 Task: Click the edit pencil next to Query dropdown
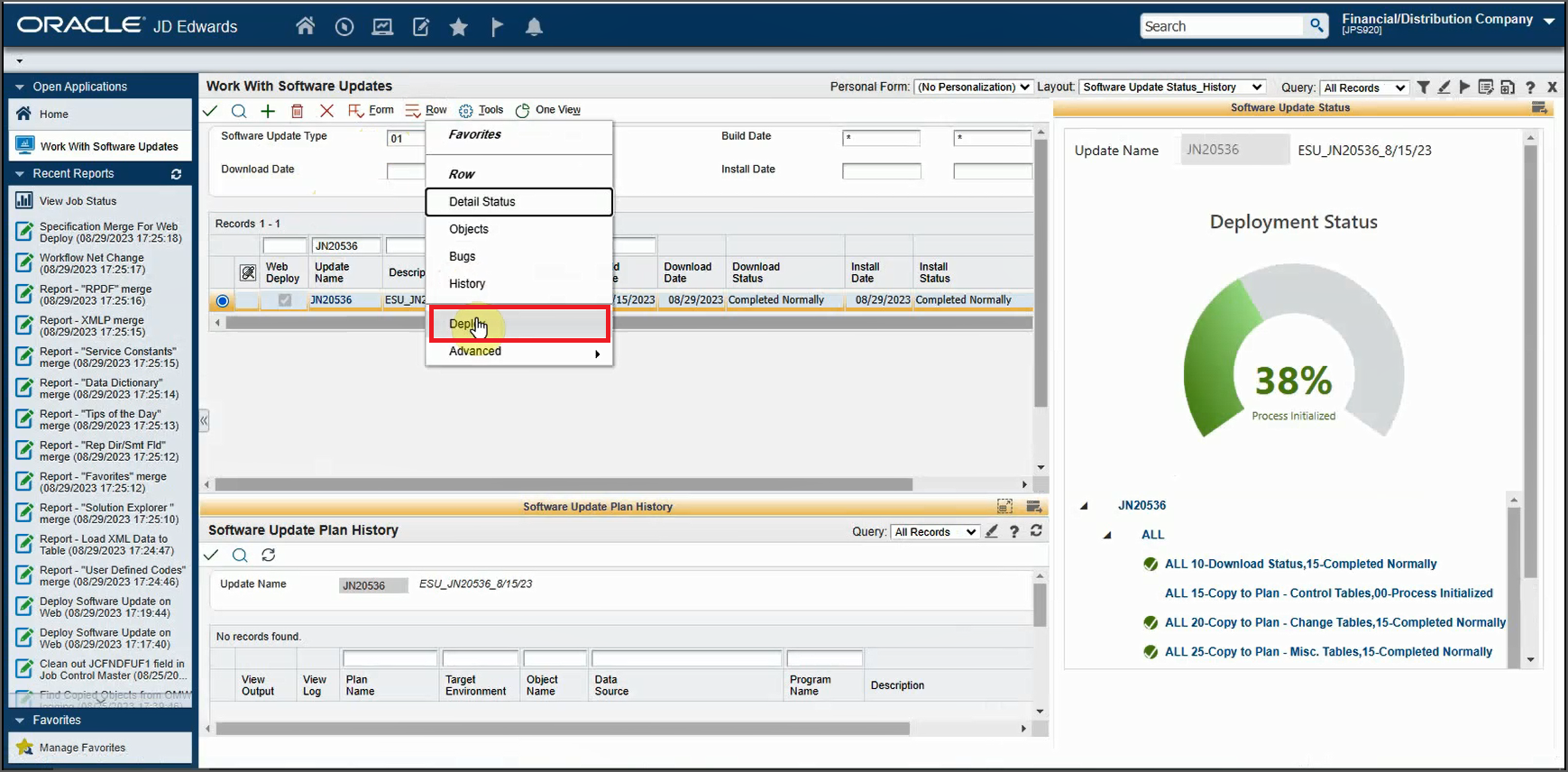(x=1444, y=87)
